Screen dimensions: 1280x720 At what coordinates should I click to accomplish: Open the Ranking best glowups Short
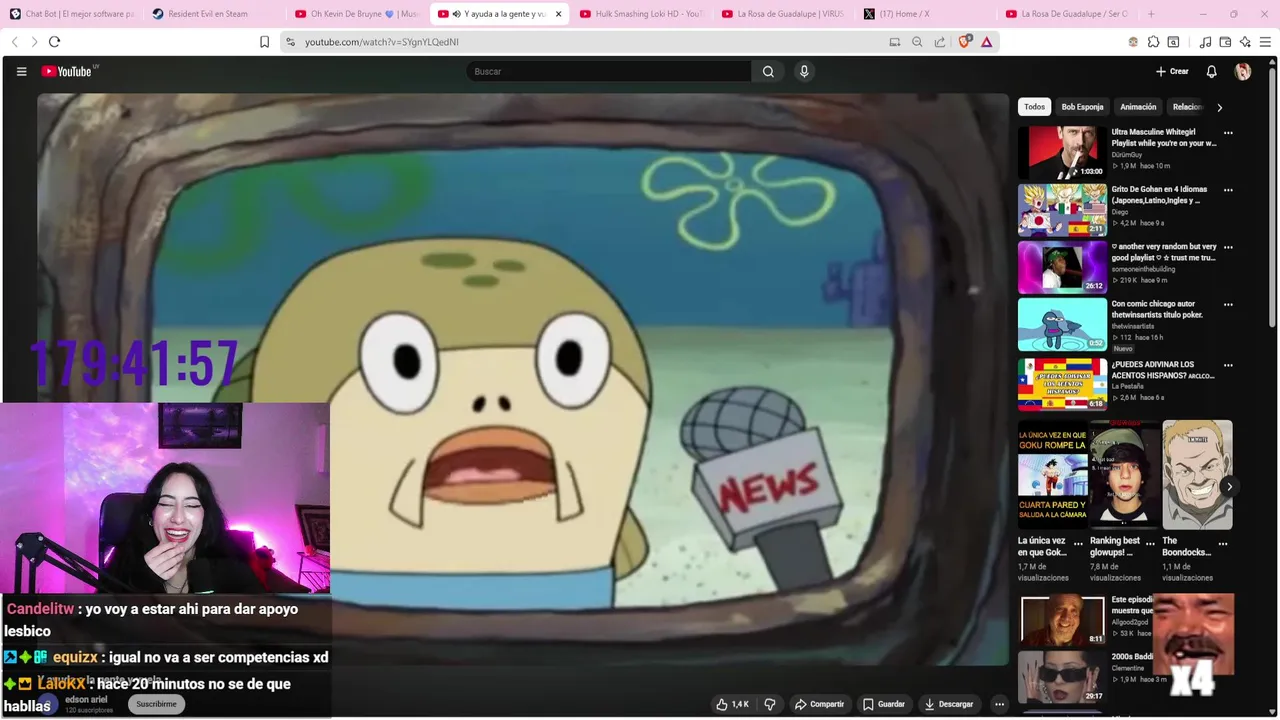coord(1125,475)
